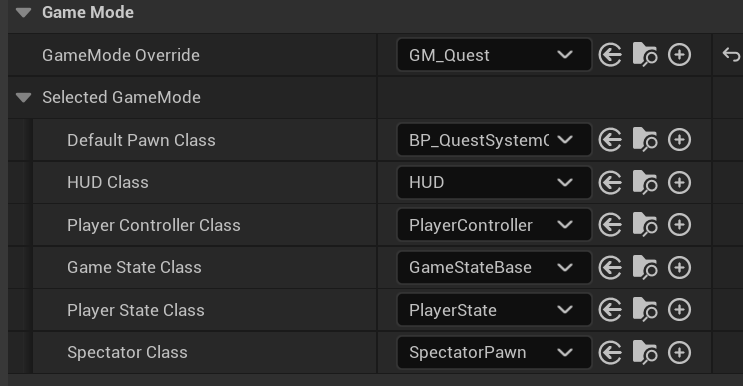The image size is (743, 386).
Task: Browse to GM_Quest in Content Browser
Action: click(645, 55)
